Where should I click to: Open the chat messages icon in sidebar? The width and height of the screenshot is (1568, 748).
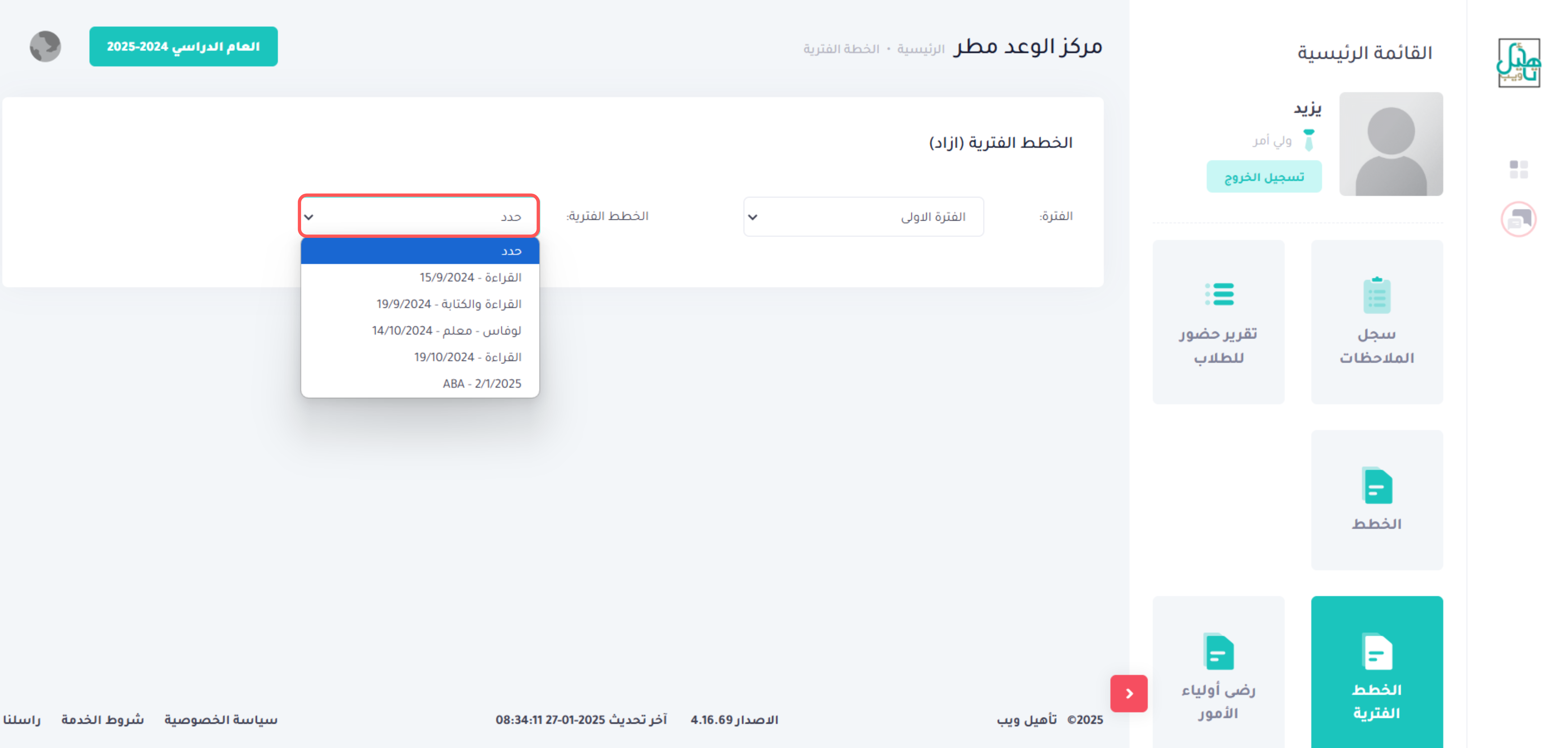[x=1518, y=219]
